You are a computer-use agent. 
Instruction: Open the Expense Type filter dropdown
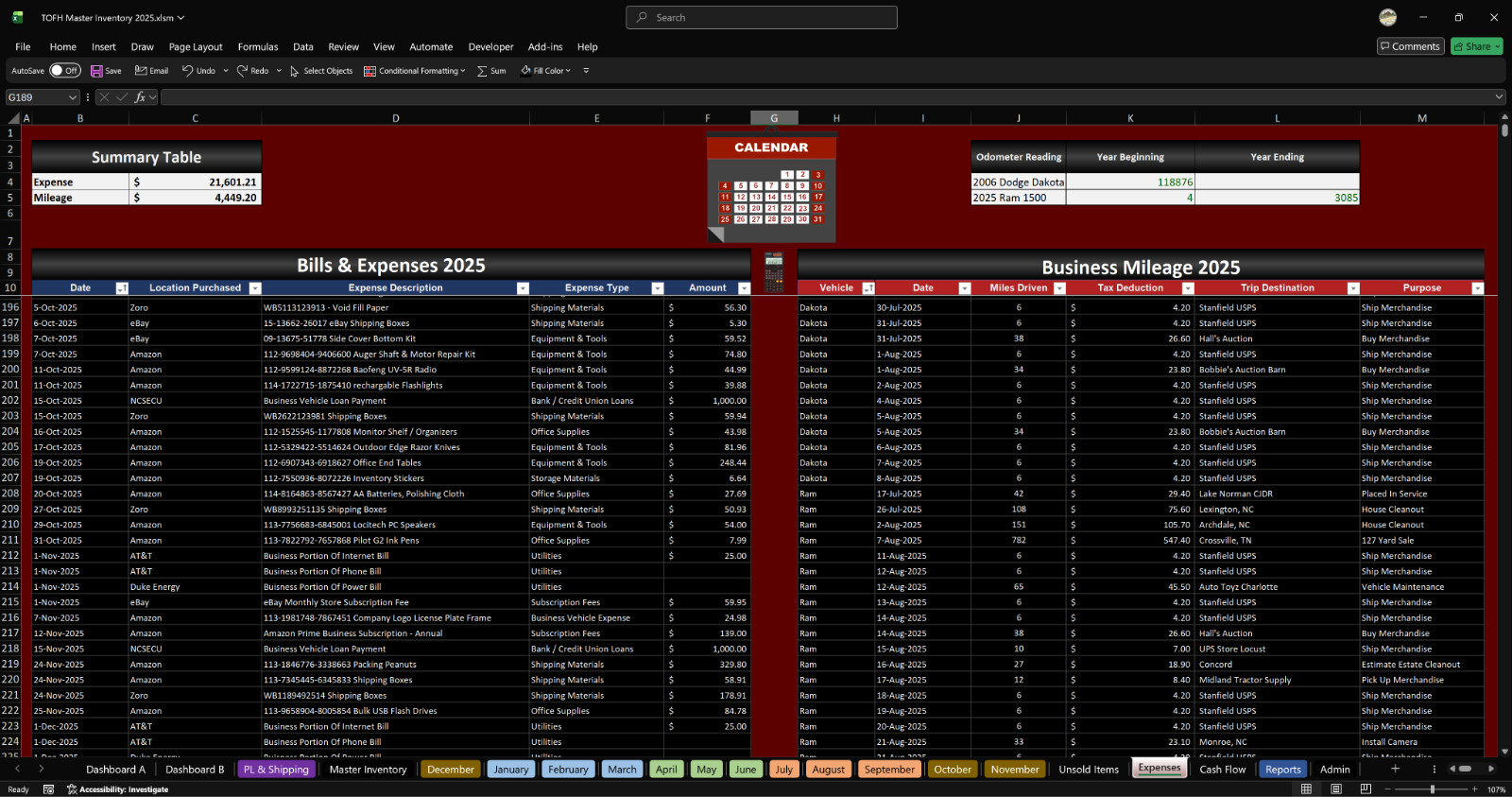pos(658,288)
